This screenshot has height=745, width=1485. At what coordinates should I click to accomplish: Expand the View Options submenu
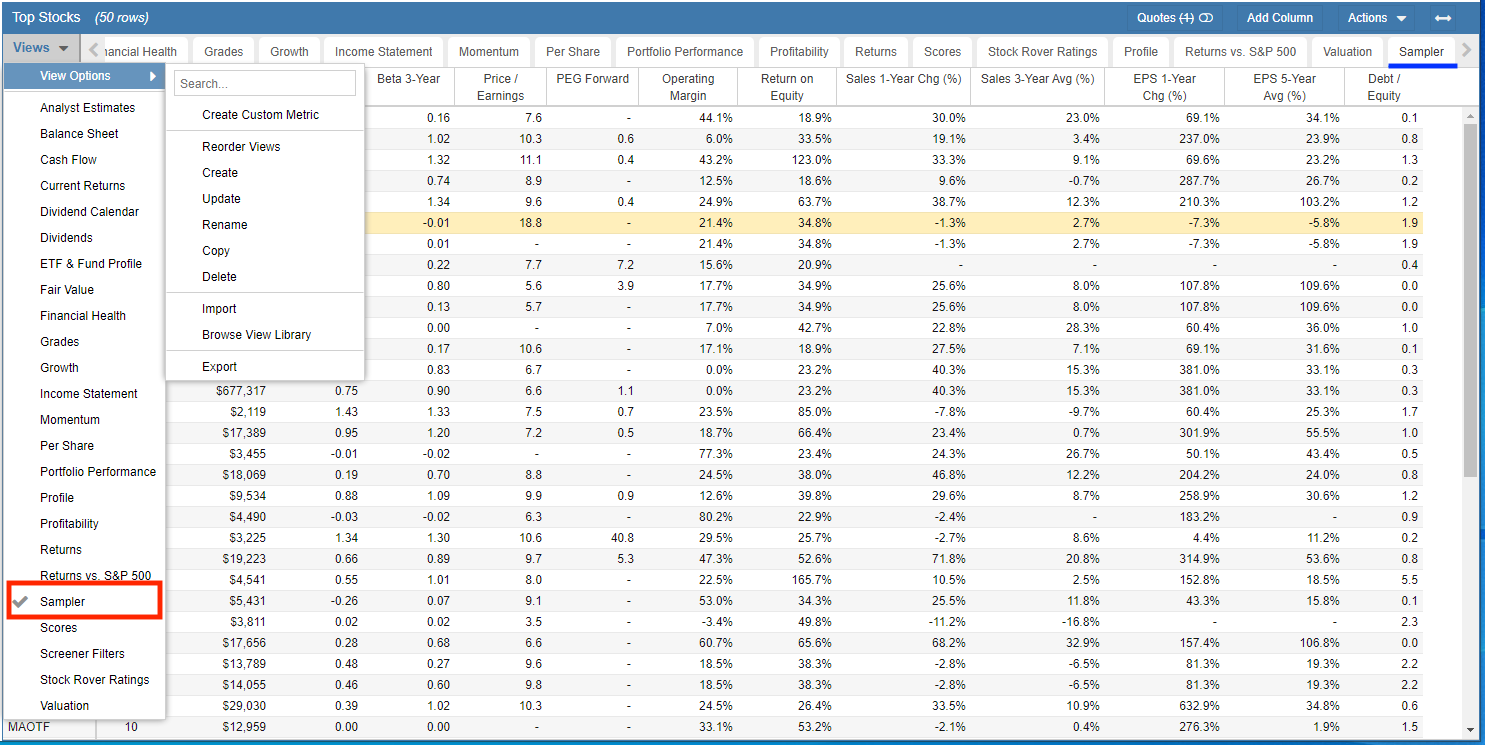pos(85,76)
